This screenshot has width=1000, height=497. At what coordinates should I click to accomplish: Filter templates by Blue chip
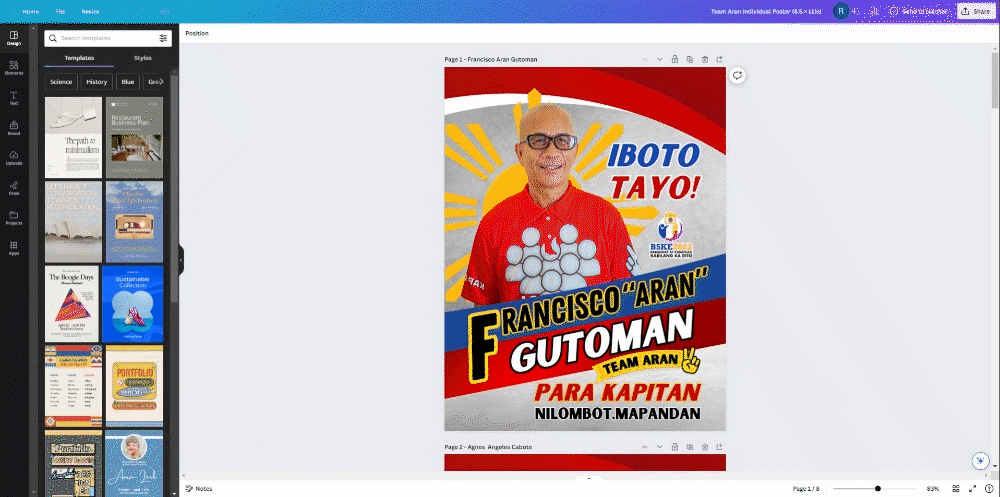coord(128,82)
